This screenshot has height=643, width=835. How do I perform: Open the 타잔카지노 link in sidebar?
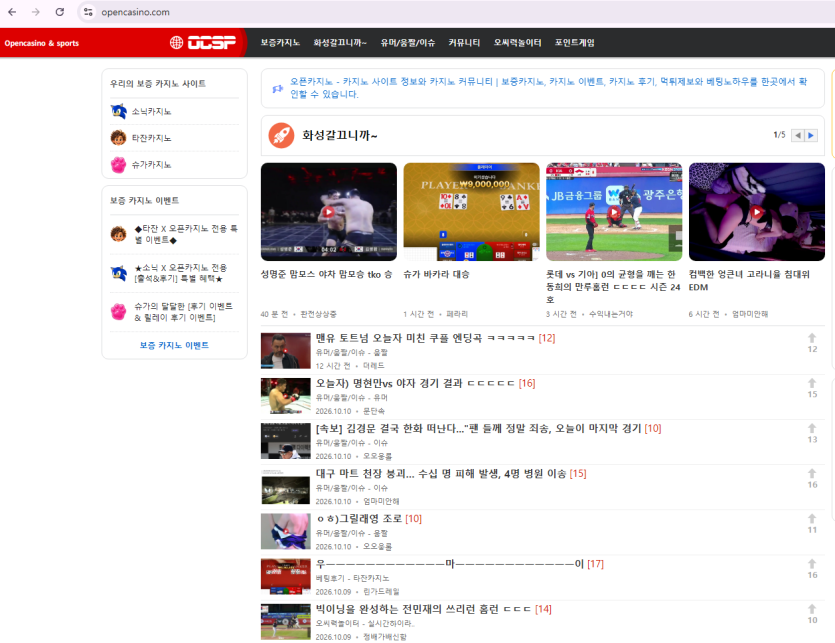151,138
